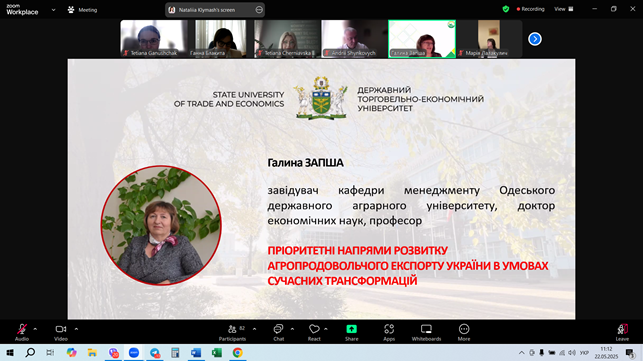Open Whiteboards

coord(426,332)
